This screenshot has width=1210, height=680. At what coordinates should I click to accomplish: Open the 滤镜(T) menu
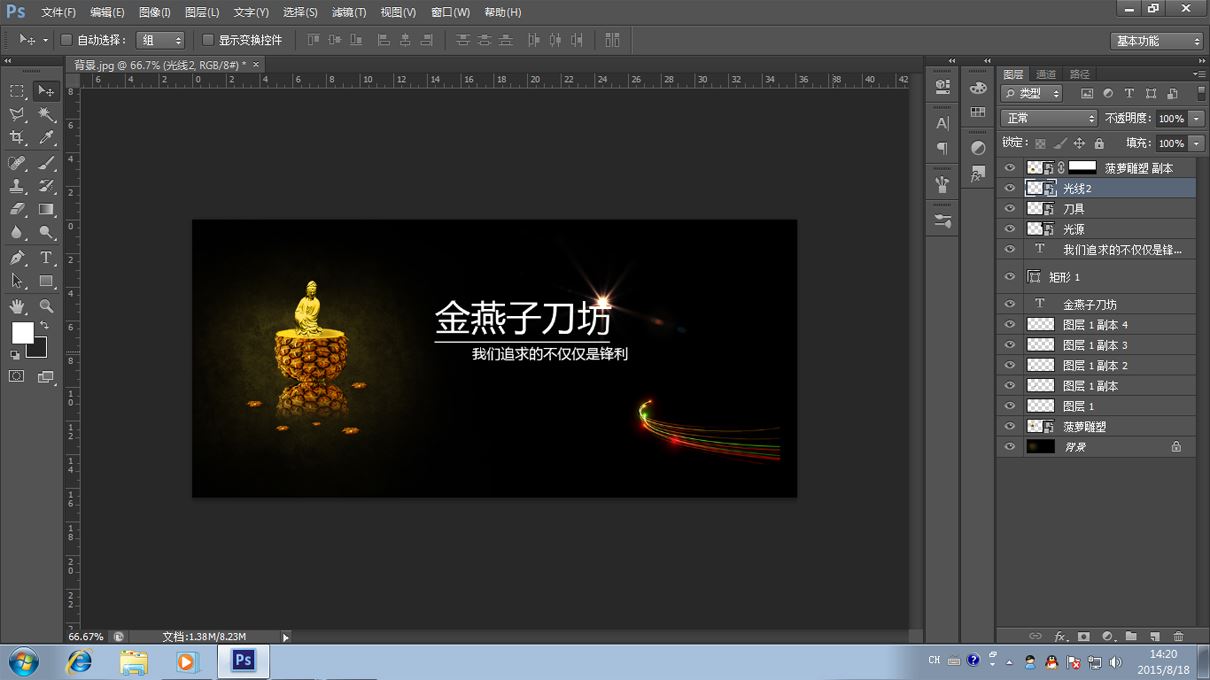[x=349, y=12]
